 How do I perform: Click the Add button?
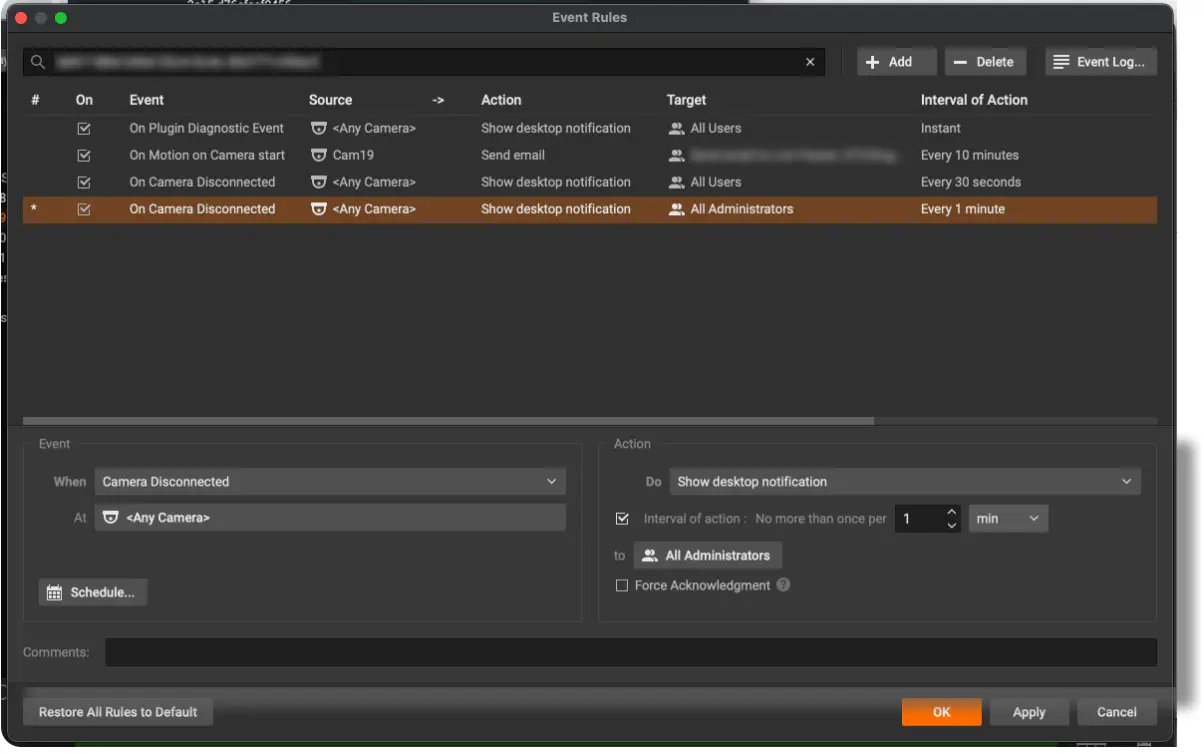pyautogui.click(x=896, y=62)
